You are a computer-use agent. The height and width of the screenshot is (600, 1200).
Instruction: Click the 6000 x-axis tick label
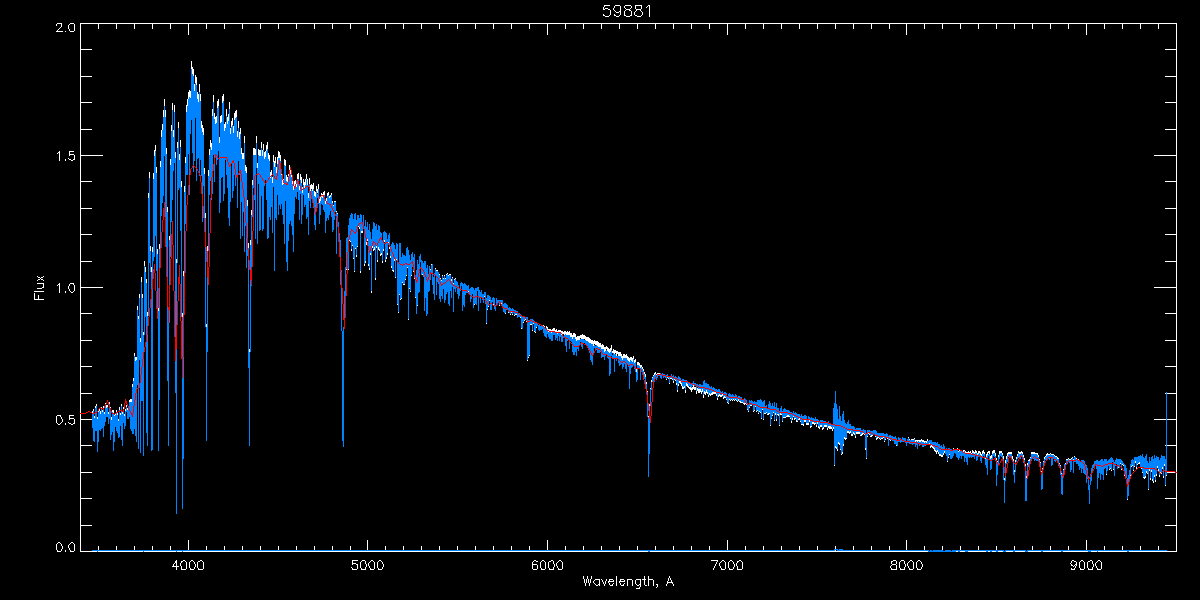pyautogui.click(x=547, y=563)
